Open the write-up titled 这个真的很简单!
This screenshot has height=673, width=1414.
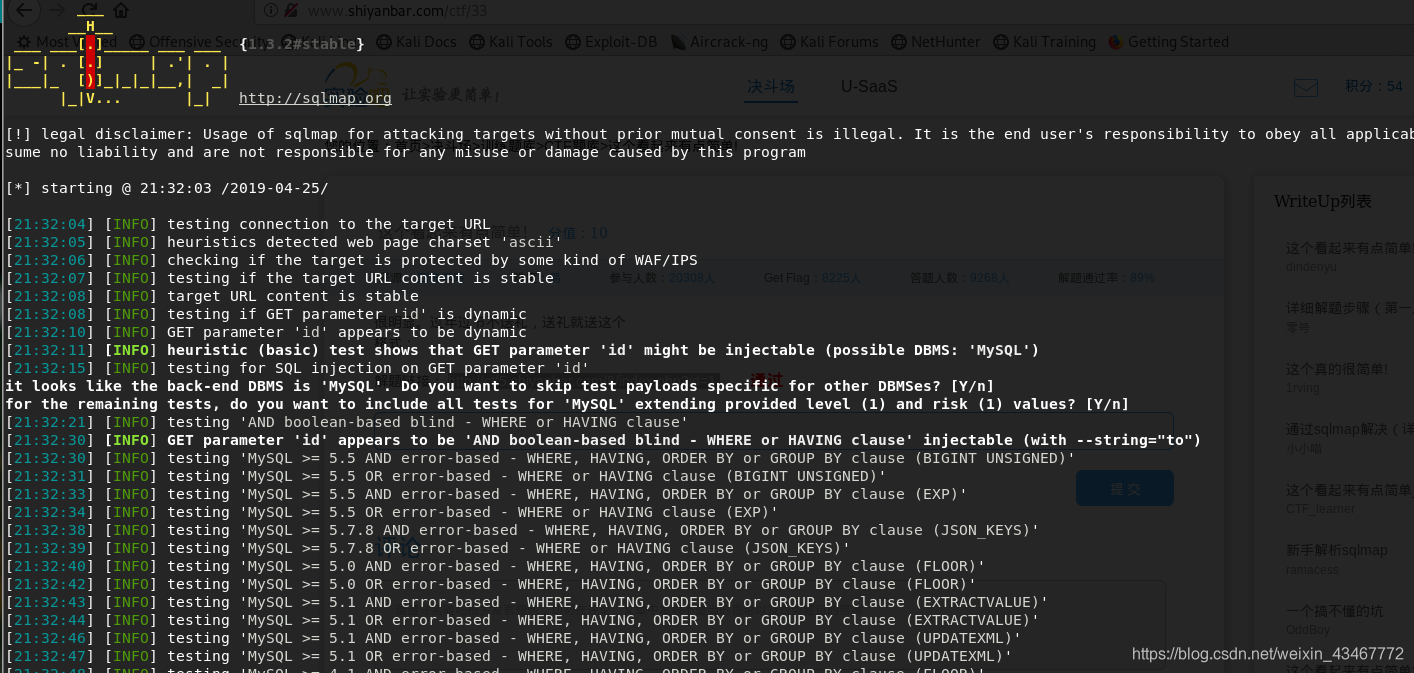tap(1336, 369)
